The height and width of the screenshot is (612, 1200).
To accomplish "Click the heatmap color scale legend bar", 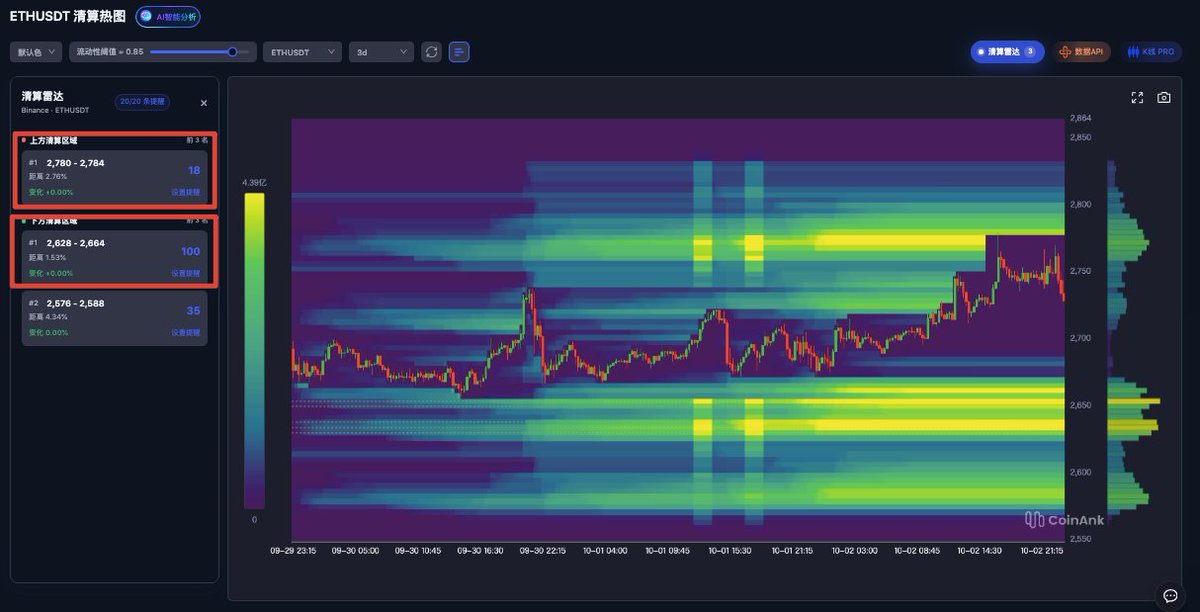I will point(254,350).
